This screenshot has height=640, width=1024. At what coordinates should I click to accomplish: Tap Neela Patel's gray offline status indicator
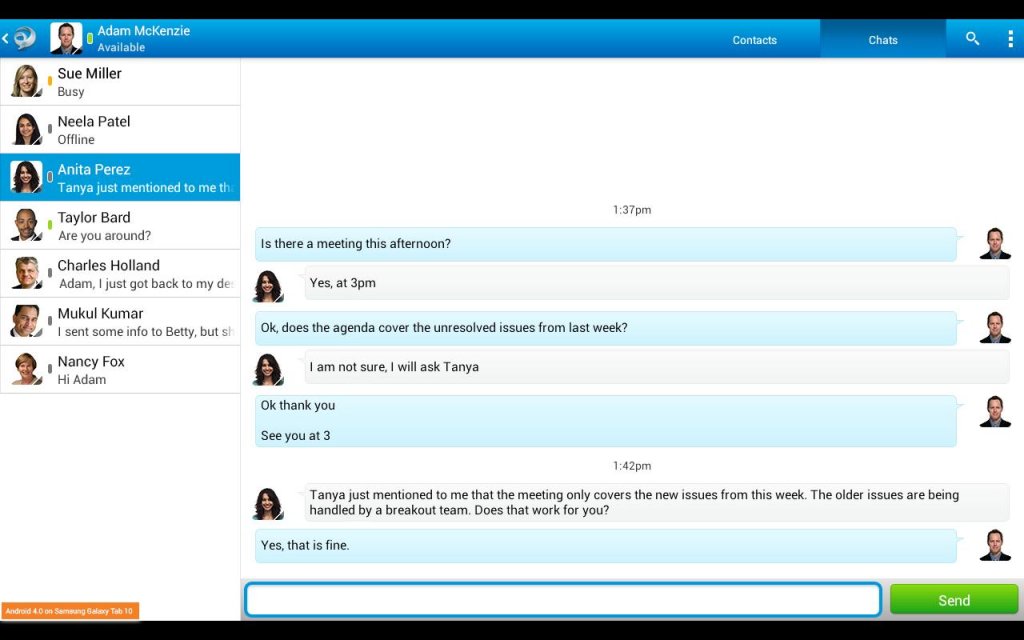click(x=50, y=129)
